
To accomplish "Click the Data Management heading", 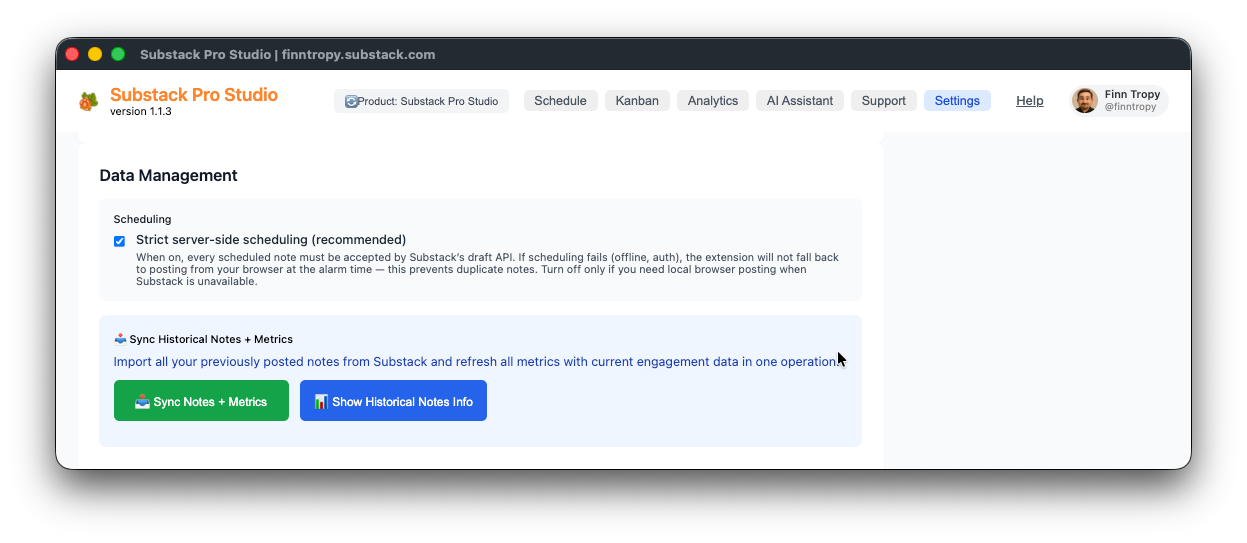I will (168, 176).
